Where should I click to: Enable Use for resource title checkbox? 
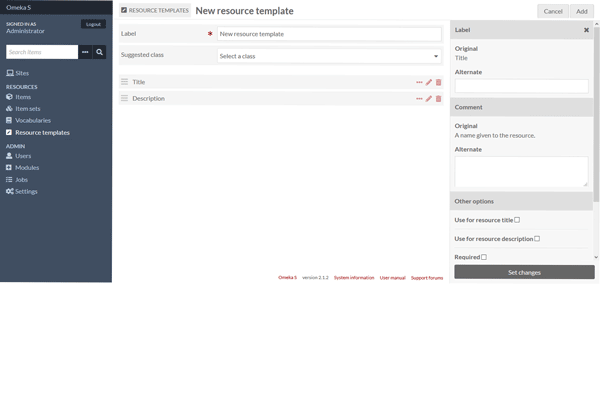pos(517,220)
